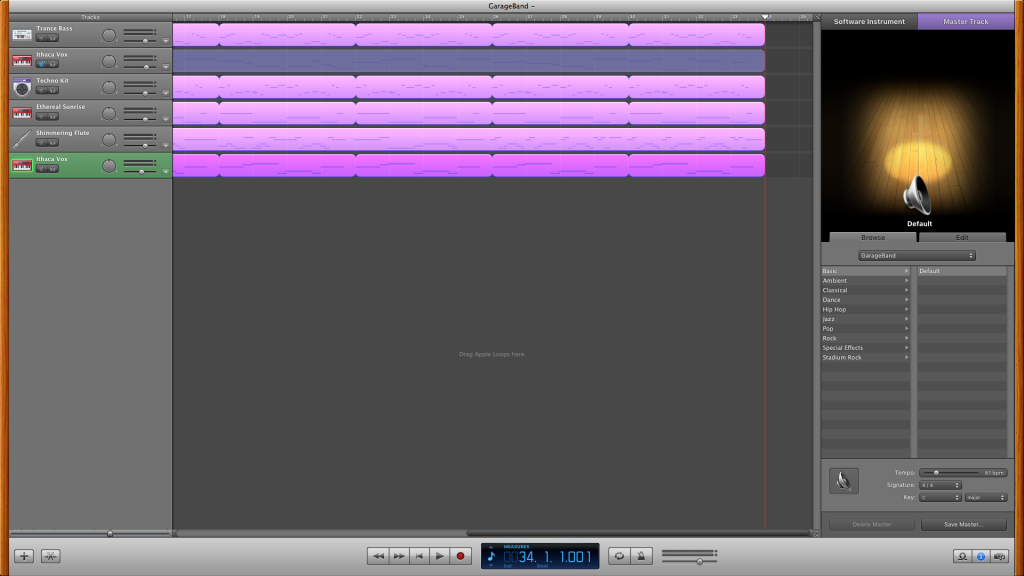The height and width of the screenshot is (576, 1024).
Task: Open the Loop Browser with the loop icon
Action: 962,556
